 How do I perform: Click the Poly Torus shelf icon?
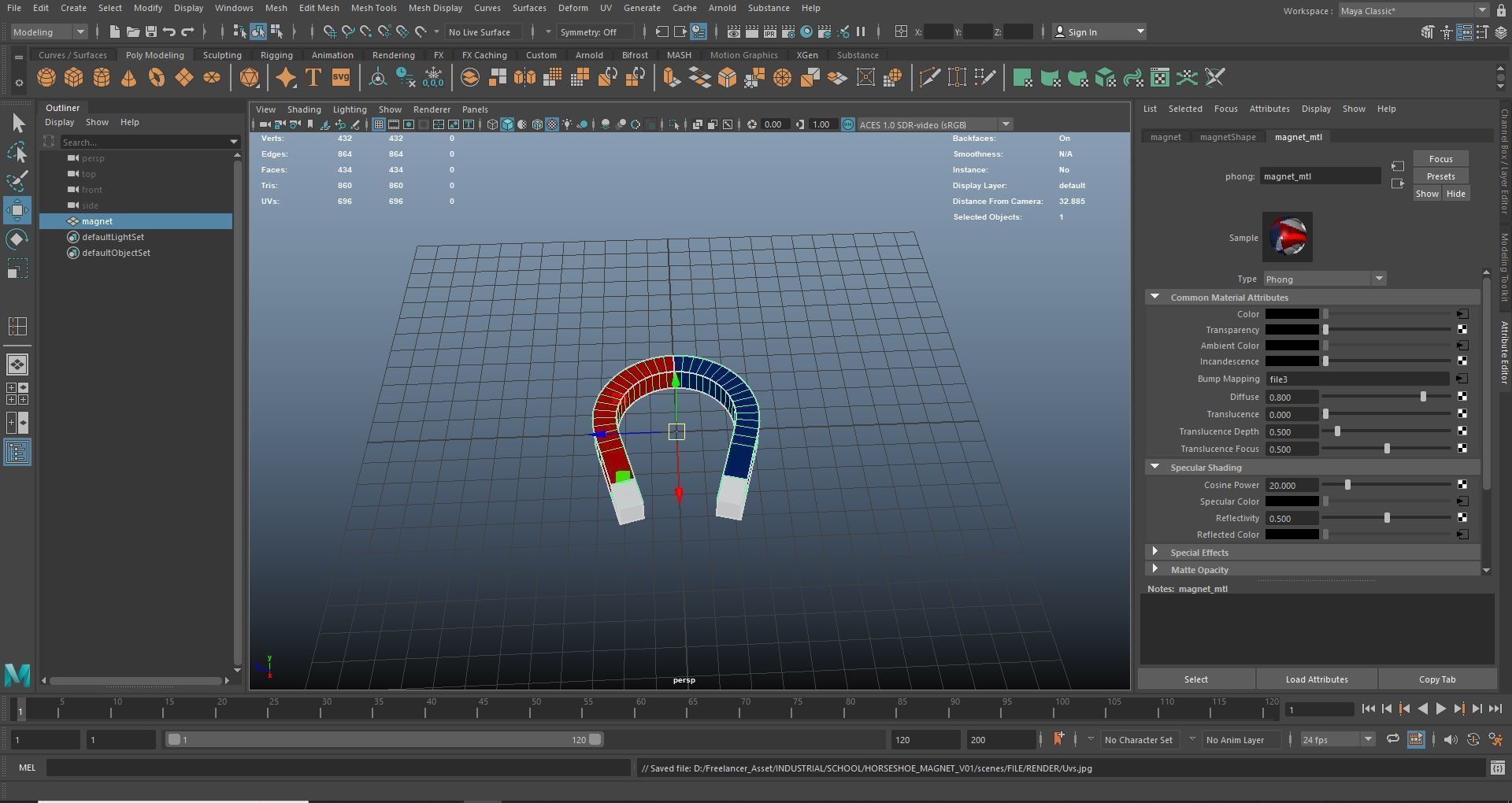(157, 78)
